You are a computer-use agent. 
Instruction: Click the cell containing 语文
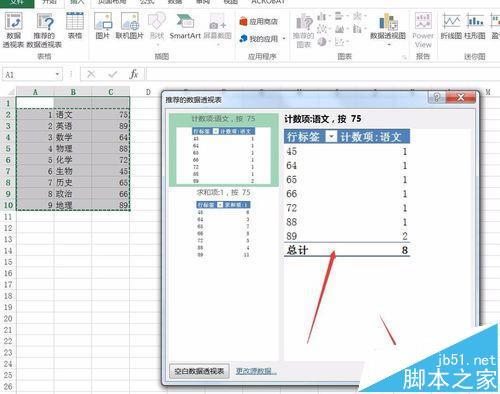[x=73, y=115]
